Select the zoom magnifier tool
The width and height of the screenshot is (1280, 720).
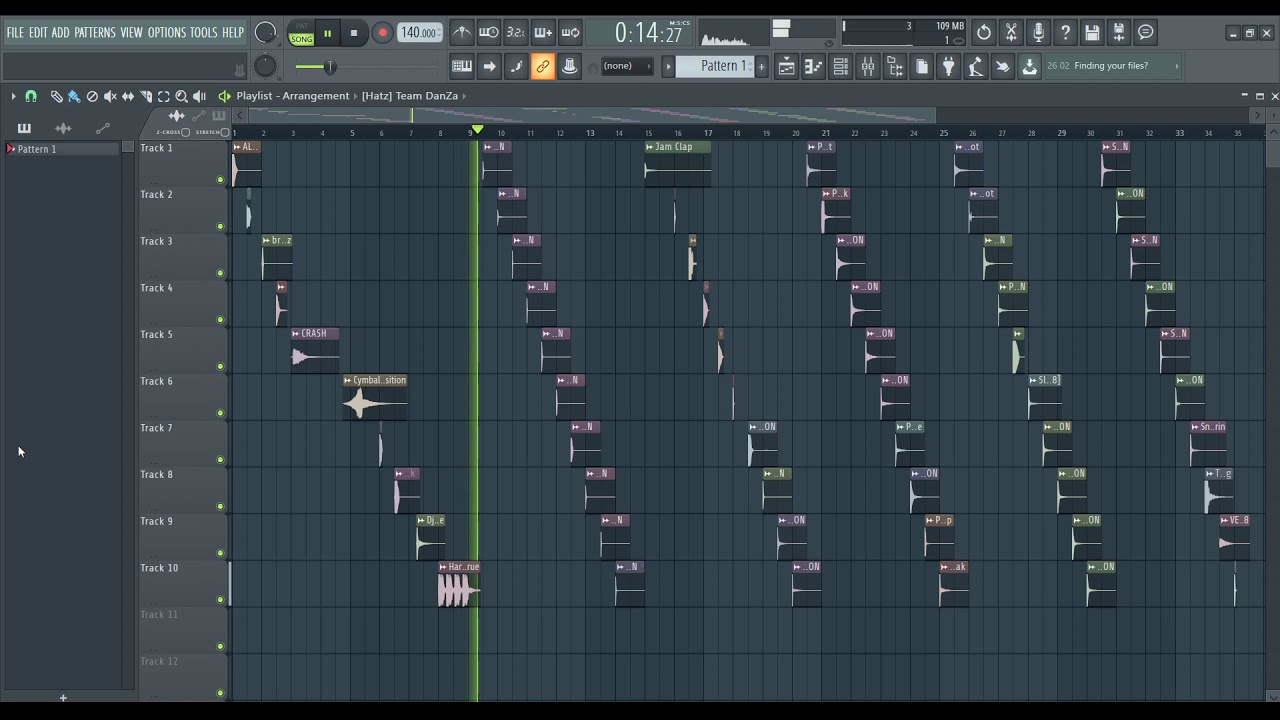coord(182,96)
